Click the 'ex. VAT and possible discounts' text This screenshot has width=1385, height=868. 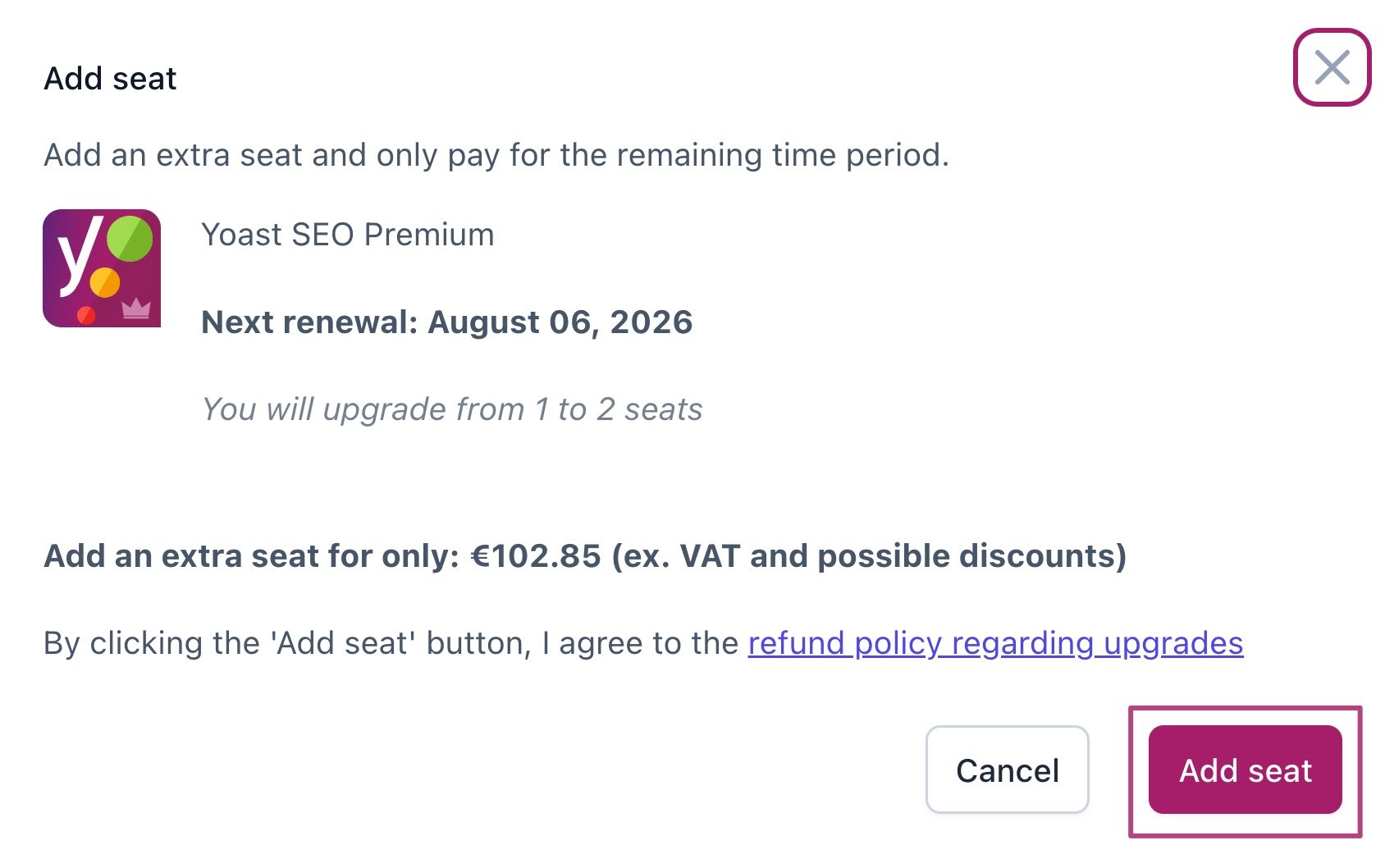(868, 556)
